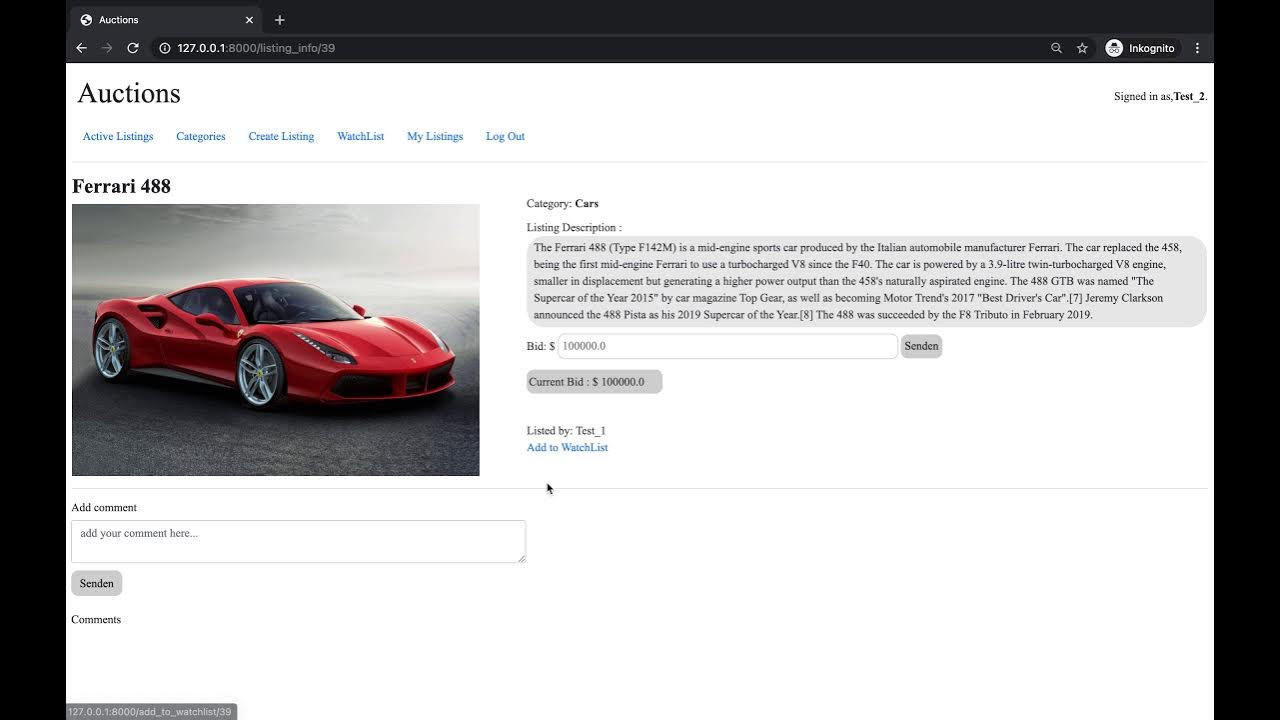Navigate to Create Listing
The width and height of the screenshot is (1280, 720).
281,136
